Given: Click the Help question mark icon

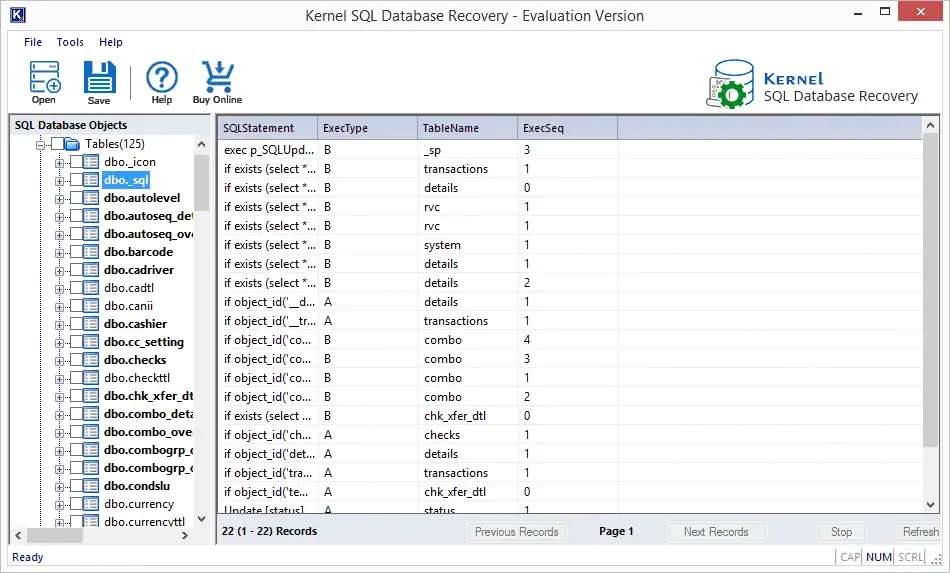Looking at the screenshot, I should (x=162, y=77).
